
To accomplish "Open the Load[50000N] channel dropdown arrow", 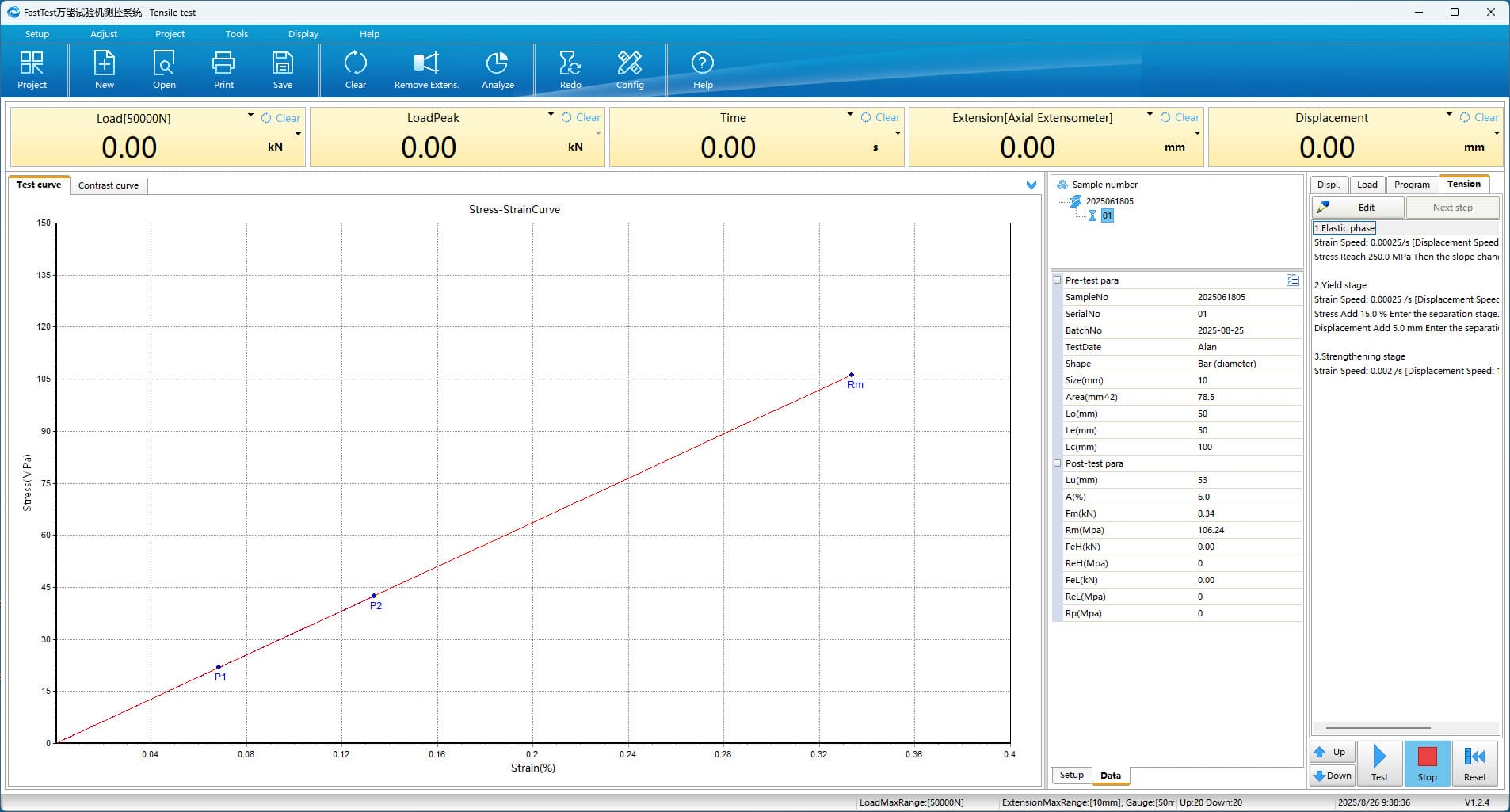I will (x=250, y=116).
